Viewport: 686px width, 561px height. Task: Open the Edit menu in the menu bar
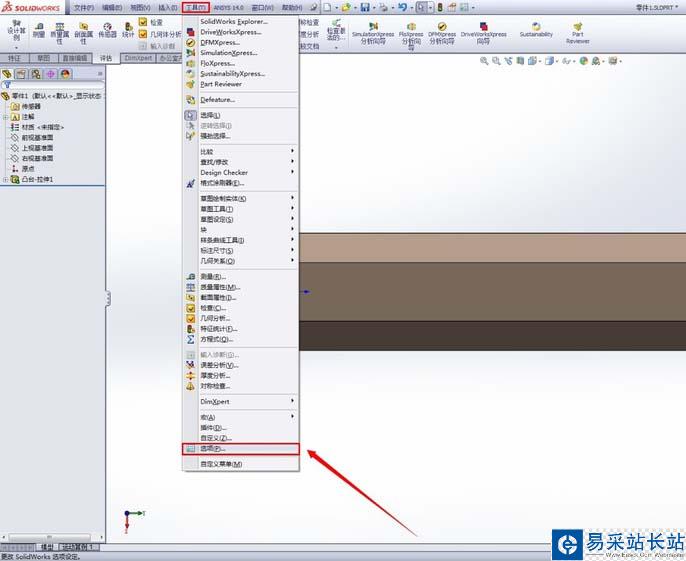pyautogui.click(x=112, y=7)
